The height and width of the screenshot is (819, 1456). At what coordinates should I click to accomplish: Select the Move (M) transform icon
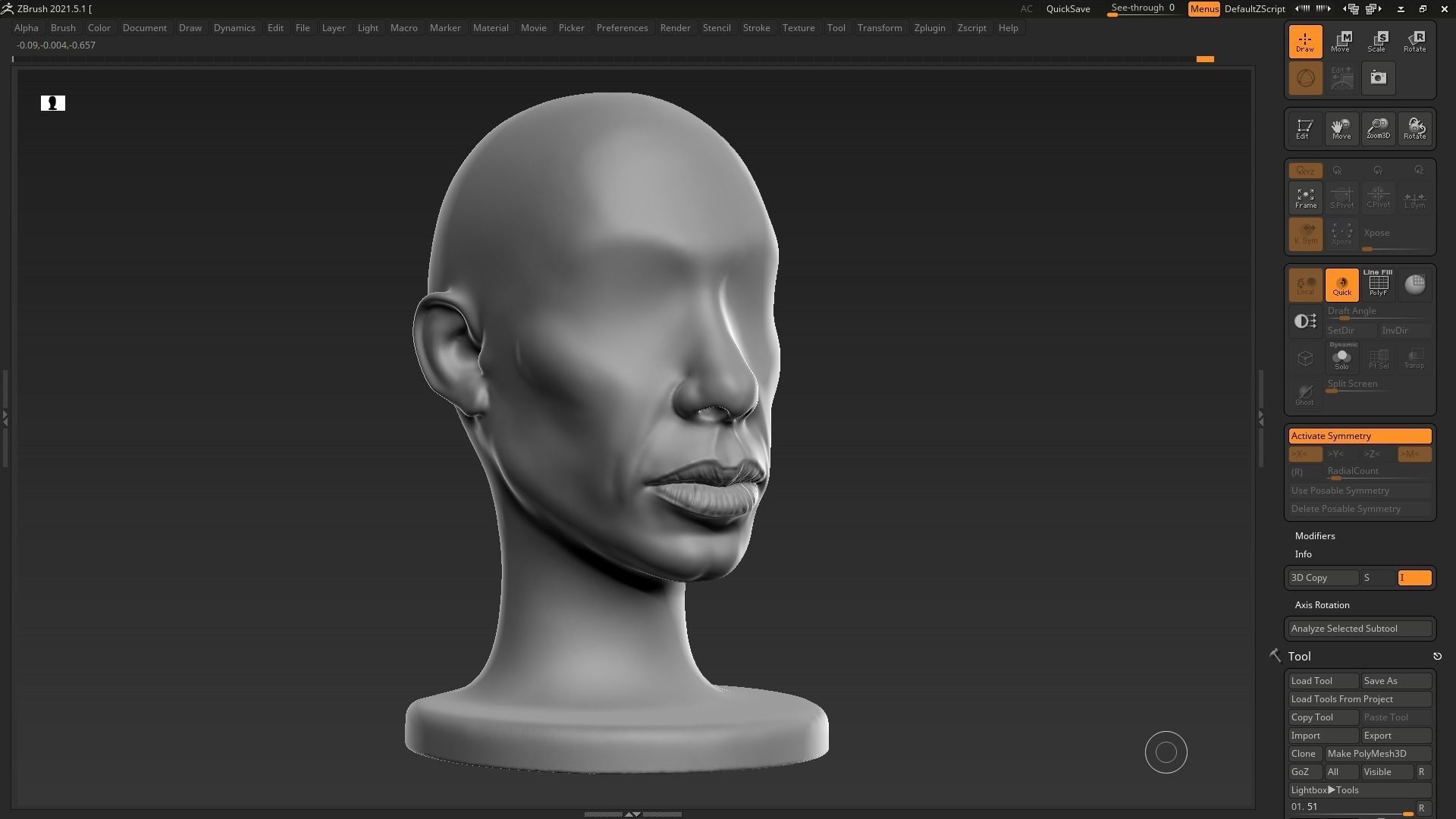1341,41
